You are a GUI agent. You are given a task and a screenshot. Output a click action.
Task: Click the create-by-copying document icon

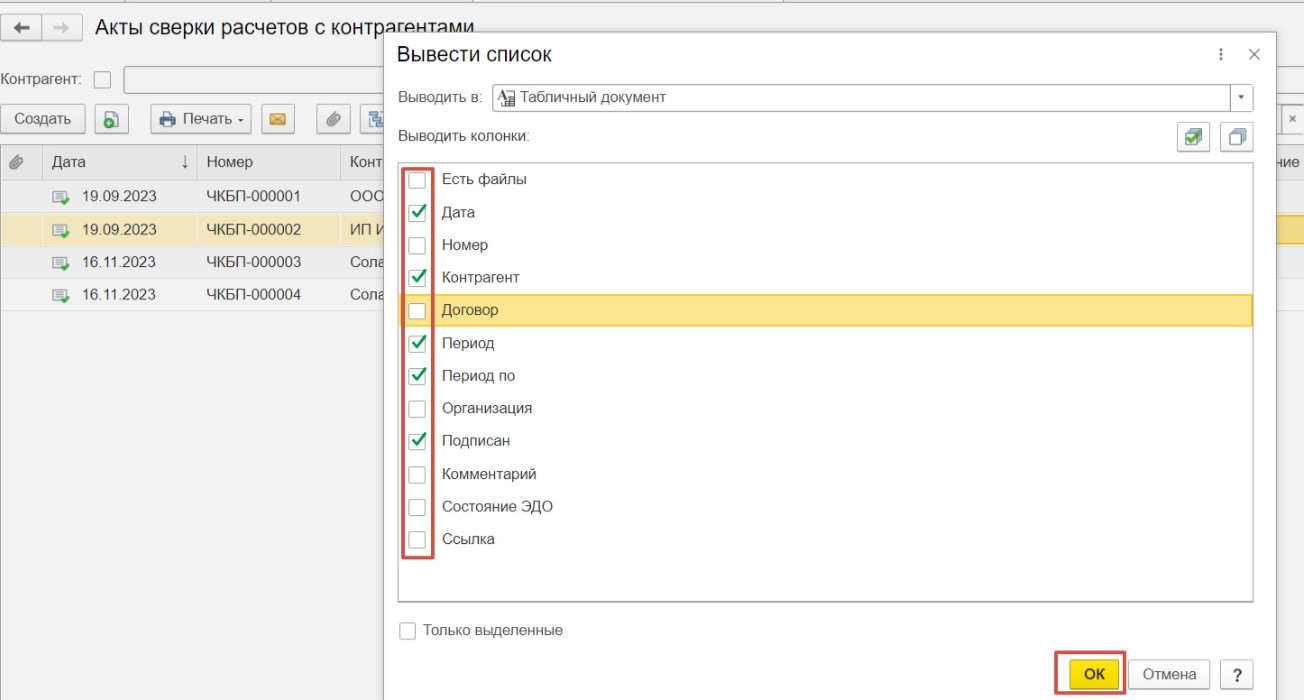coord(112,119)
